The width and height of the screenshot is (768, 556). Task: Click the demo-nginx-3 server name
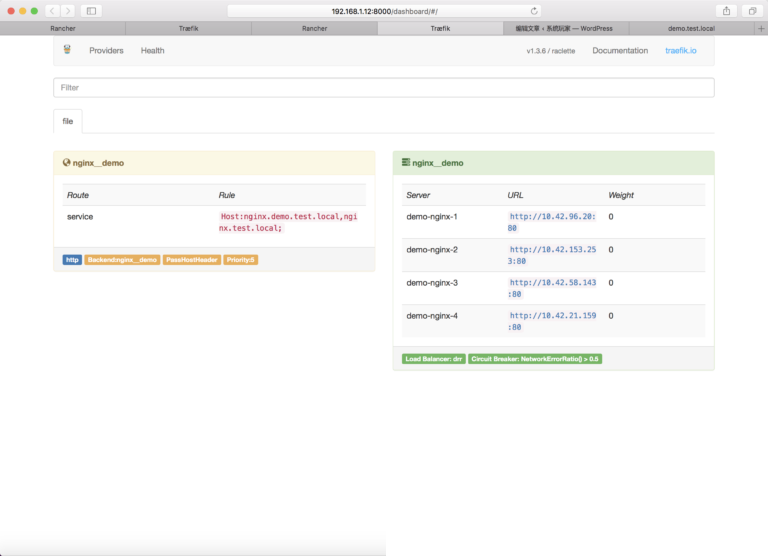click(432, 283)
